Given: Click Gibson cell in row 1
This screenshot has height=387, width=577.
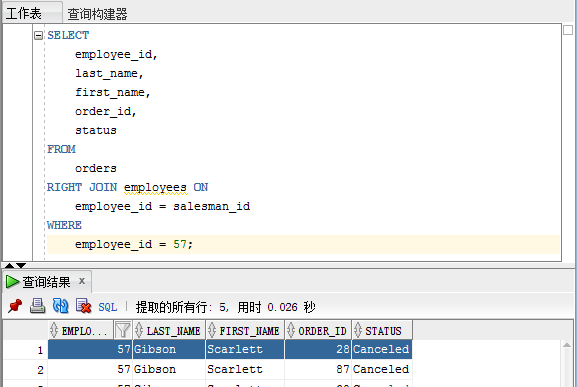Looking at the screenshot, I should pyautogui.click(x=169, y=349).
